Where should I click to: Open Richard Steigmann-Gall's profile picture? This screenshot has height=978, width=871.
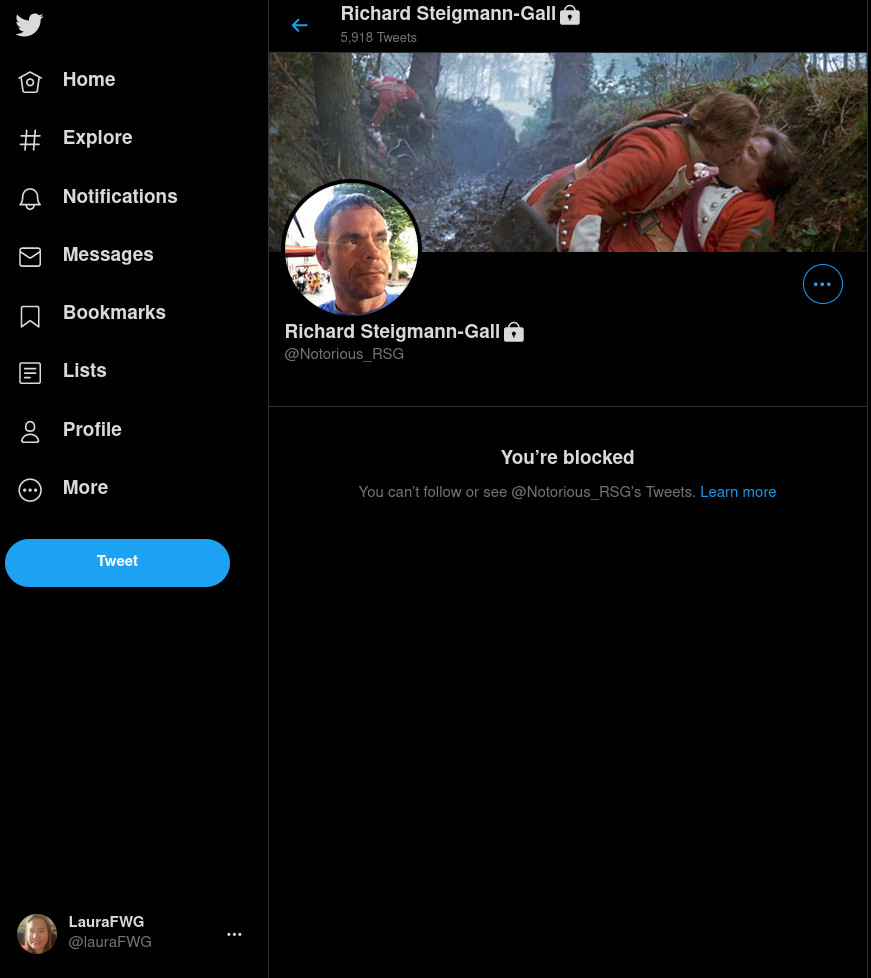[x=352, y=249]
